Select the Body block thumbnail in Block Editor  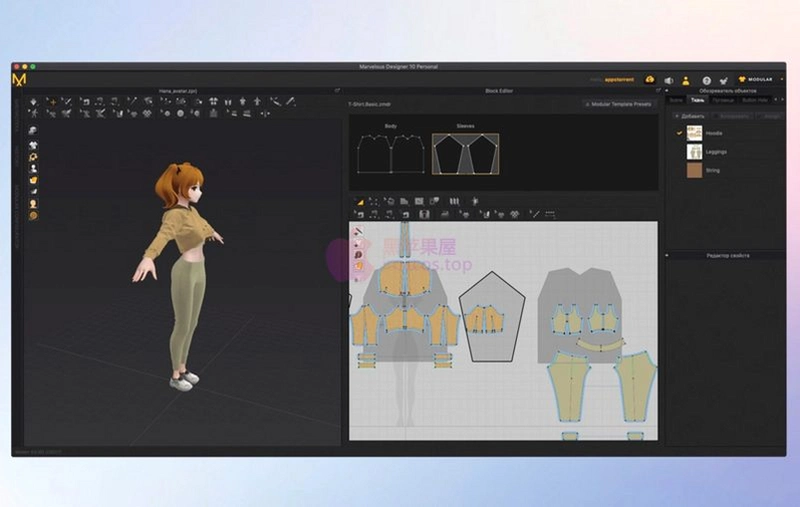pyautogui.click(x=391, y=154)
